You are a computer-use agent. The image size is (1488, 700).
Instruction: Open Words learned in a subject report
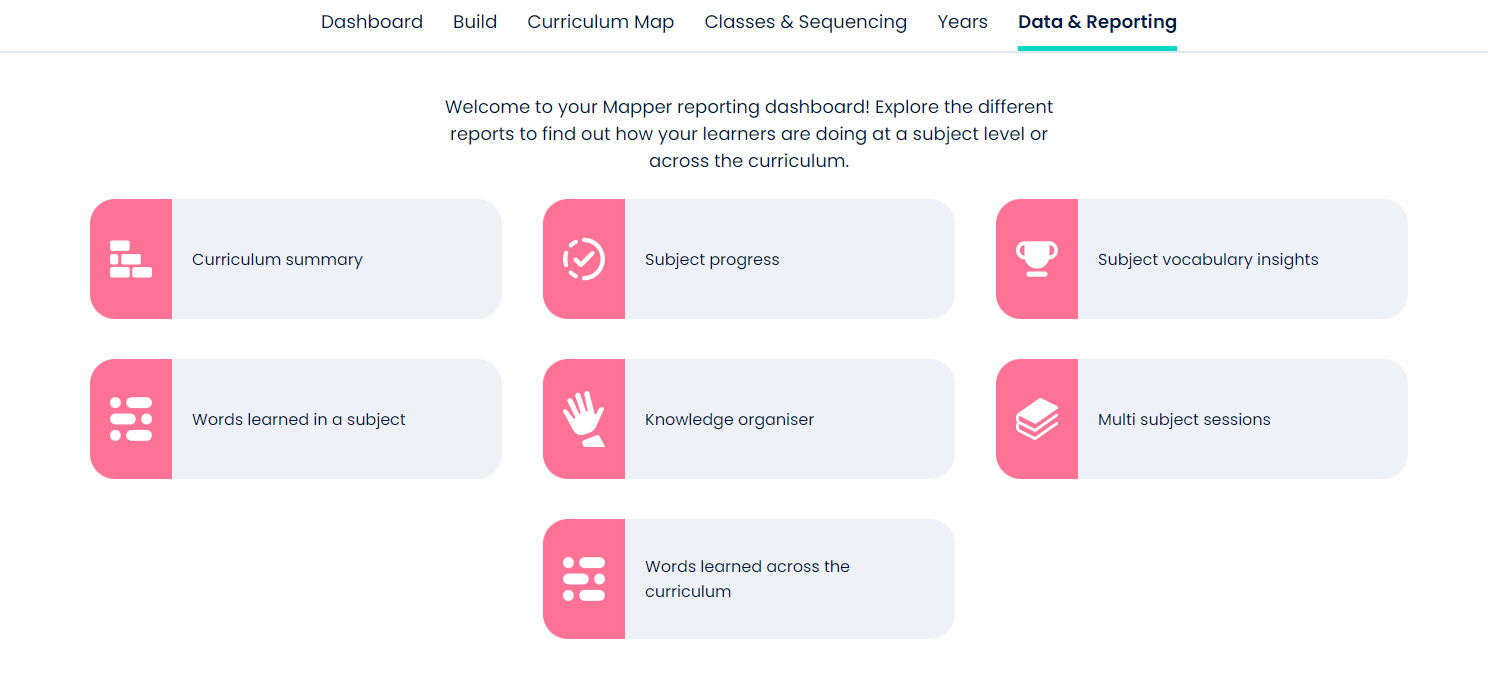[299, 420]
